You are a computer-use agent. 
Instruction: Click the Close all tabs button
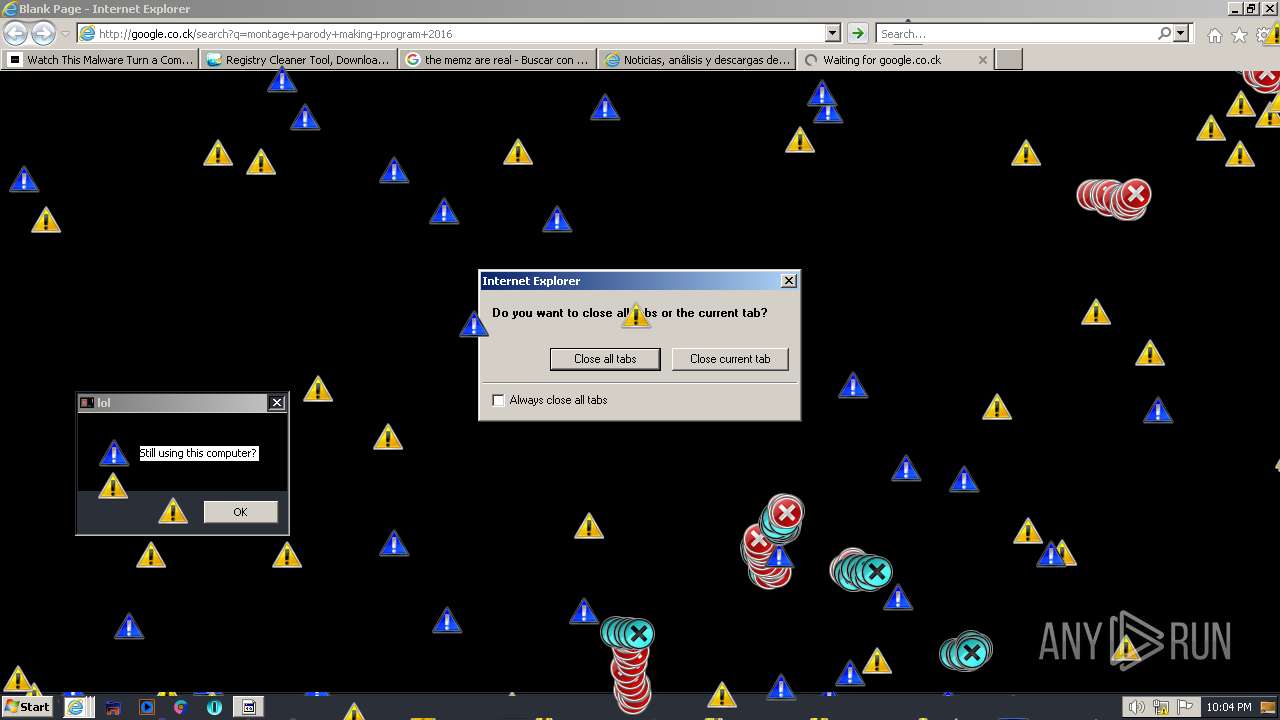point(605,359)
